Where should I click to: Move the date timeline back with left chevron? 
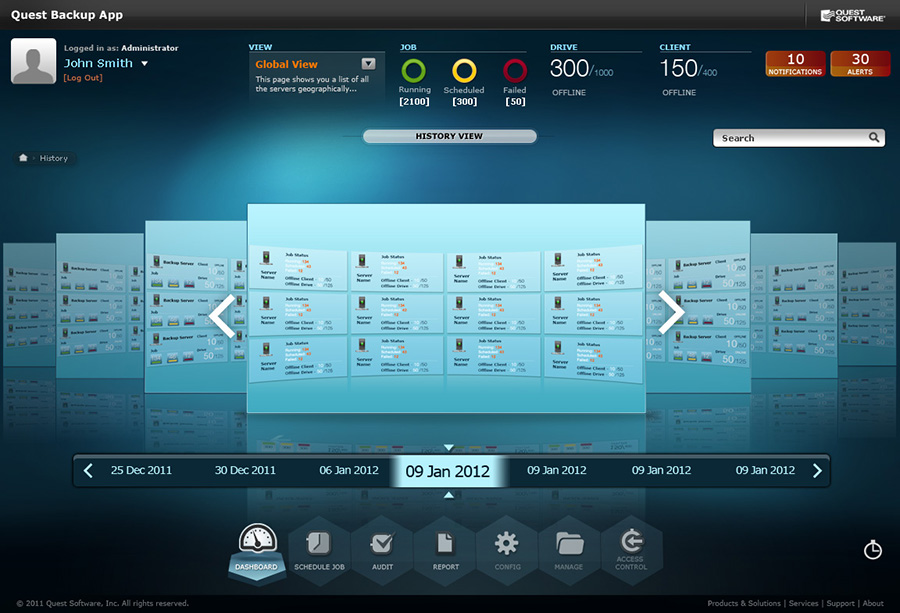click(x=88, y=471)
